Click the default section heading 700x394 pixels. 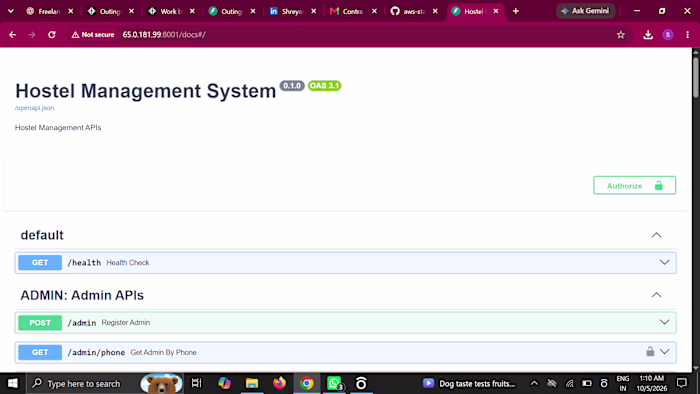[42, 235]
